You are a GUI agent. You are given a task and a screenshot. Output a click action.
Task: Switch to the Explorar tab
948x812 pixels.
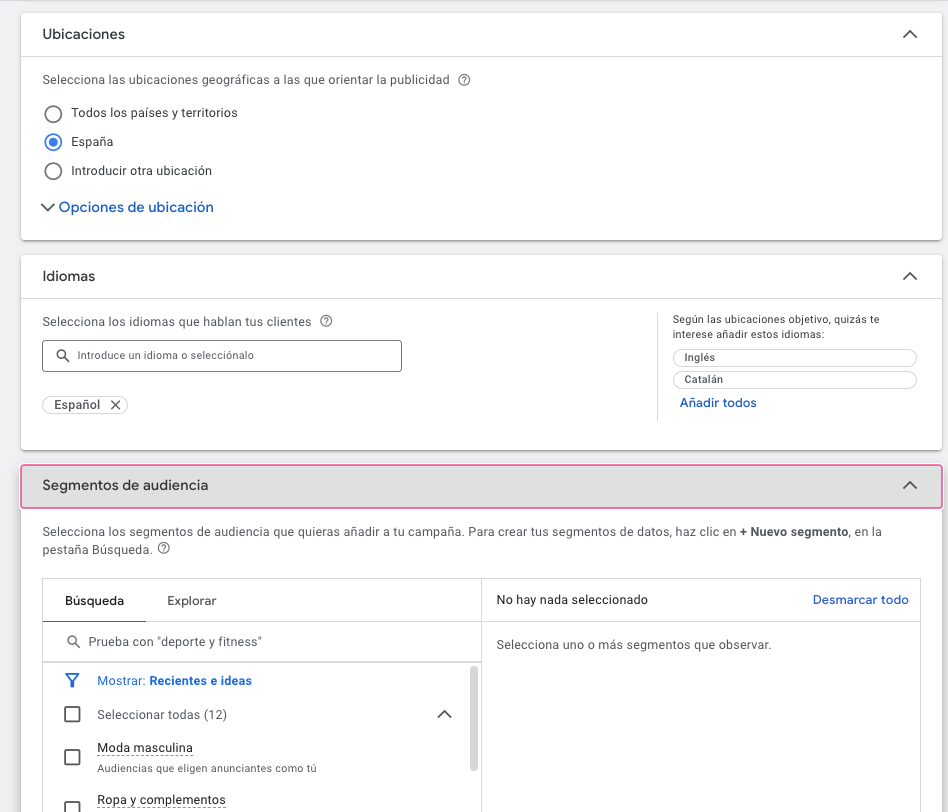(x=190, y=600)
